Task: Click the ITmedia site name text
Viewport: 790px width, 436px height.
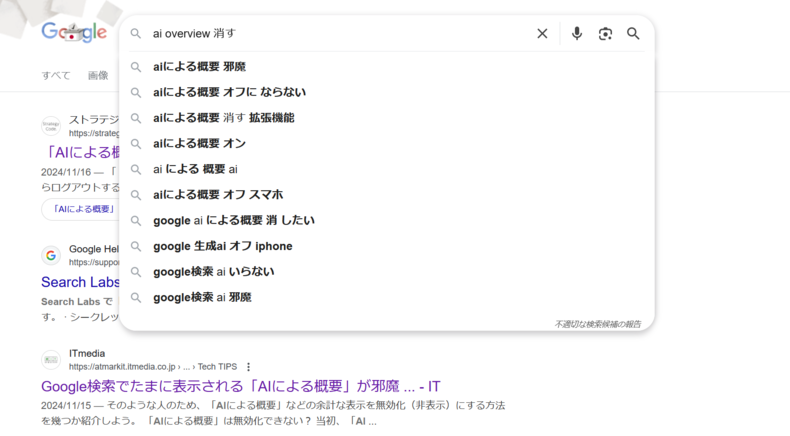Action: click(87, 353)
